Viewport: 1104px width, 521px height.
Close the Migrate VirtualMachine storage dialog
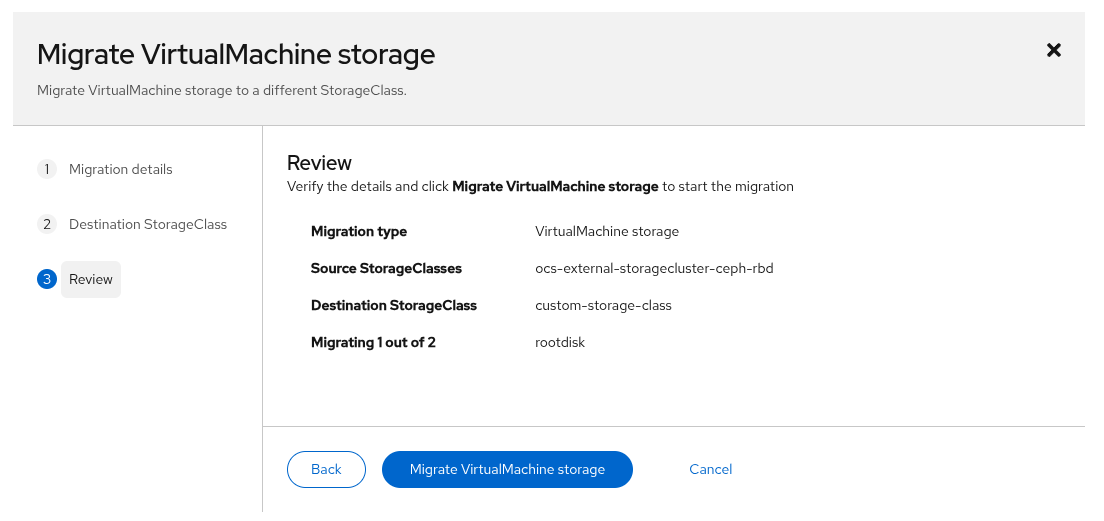(x=1053, y=50)
